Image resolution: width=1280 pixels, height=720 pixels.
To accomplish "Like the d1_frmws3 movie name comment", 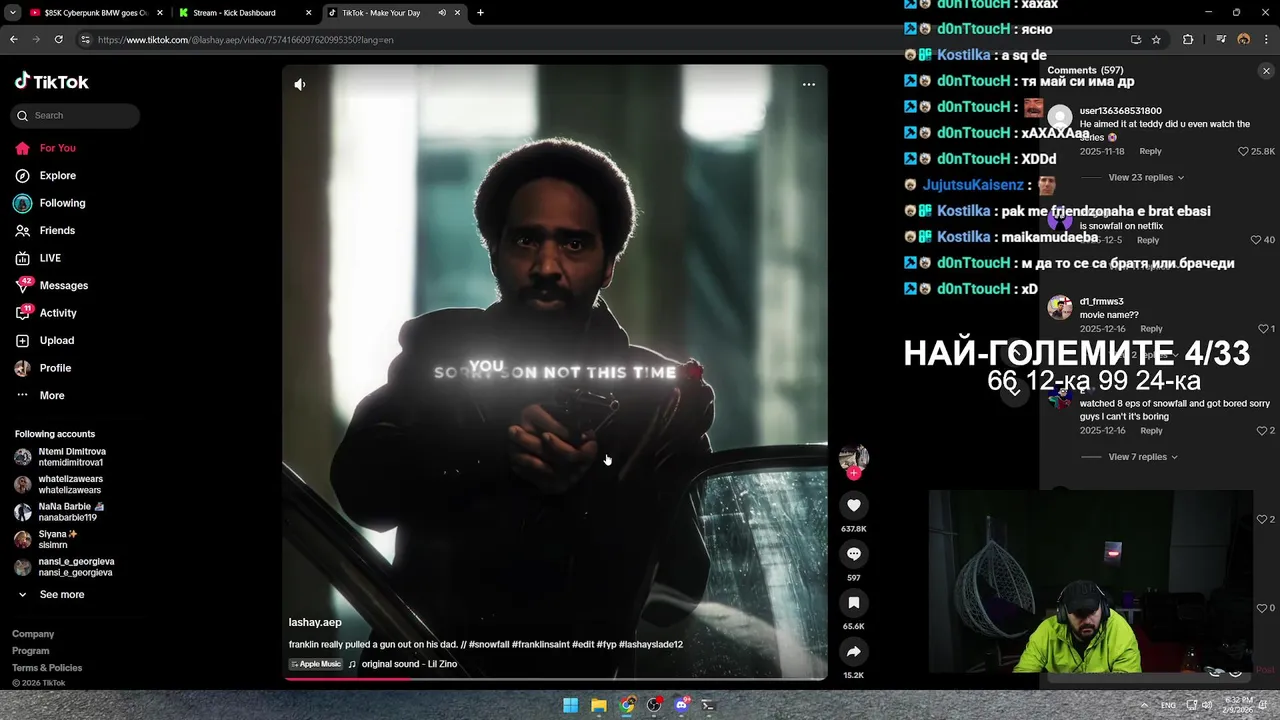I will pyautogui.click(x=1263, y=329).
